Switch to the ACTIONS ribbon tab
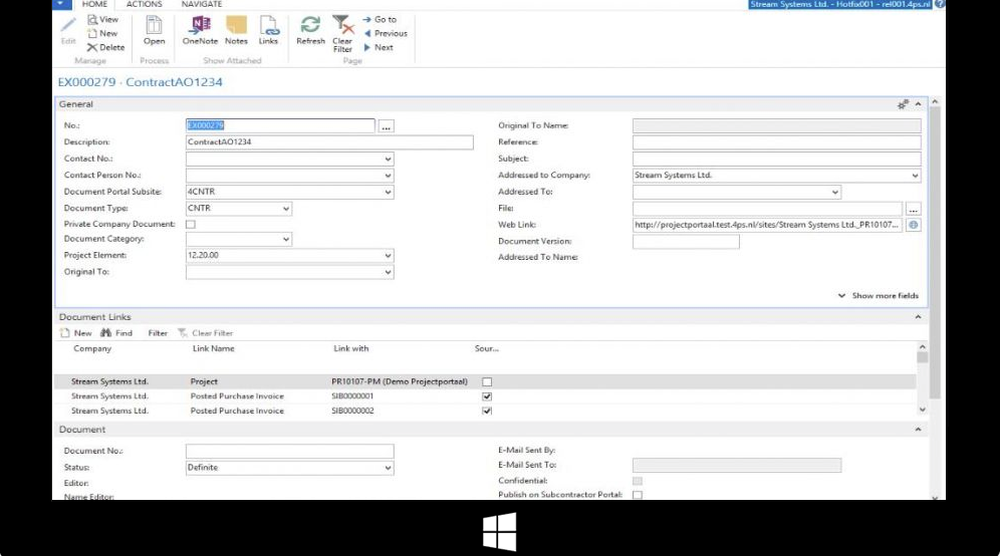1000x556 pixels. pyautogui.click(x=144, y=4)
